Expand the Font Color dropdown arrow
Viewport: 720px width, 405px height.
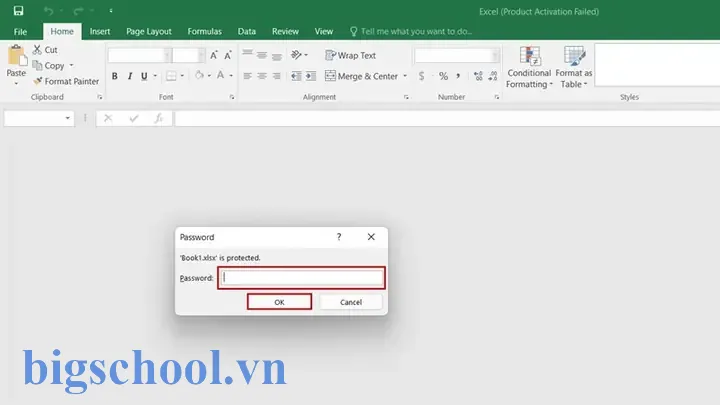point(231,76)
